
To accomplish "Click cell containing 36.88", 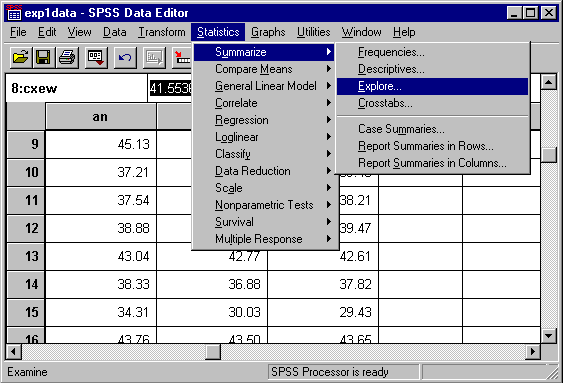I will tap(212, 284).
